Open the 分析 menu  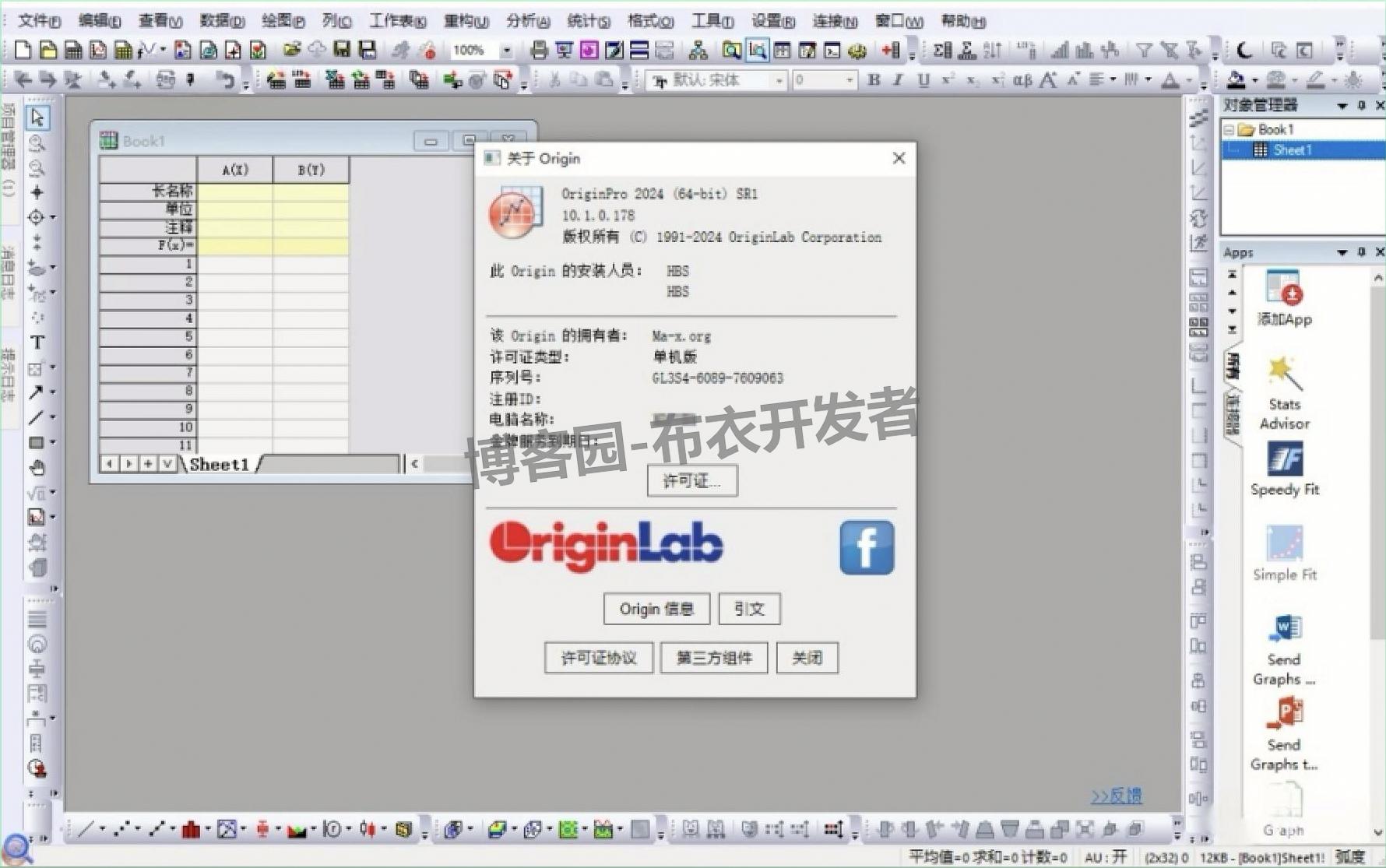[x=526, y=21]
